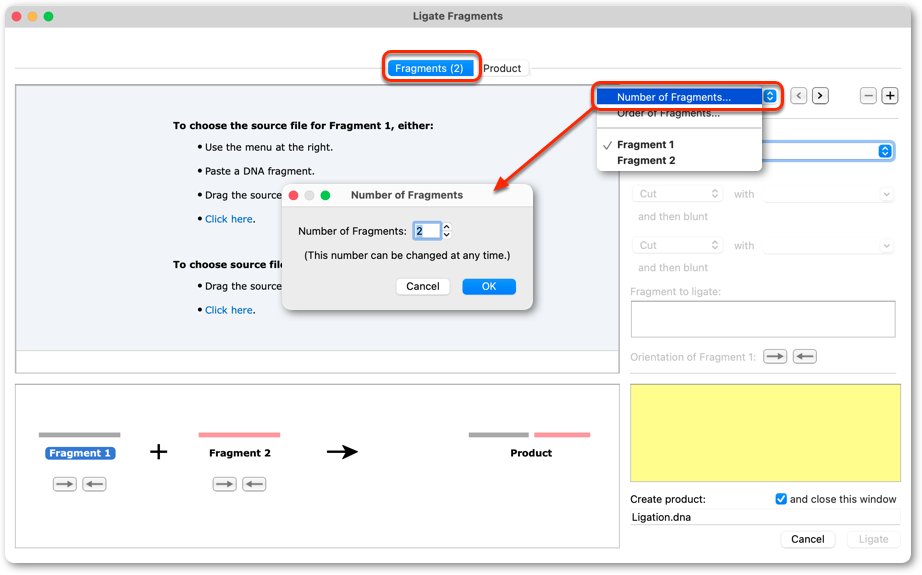This screenshot has width=922, height=575.
Task: Confirm dialog with OK button
Action: point(489,286)
